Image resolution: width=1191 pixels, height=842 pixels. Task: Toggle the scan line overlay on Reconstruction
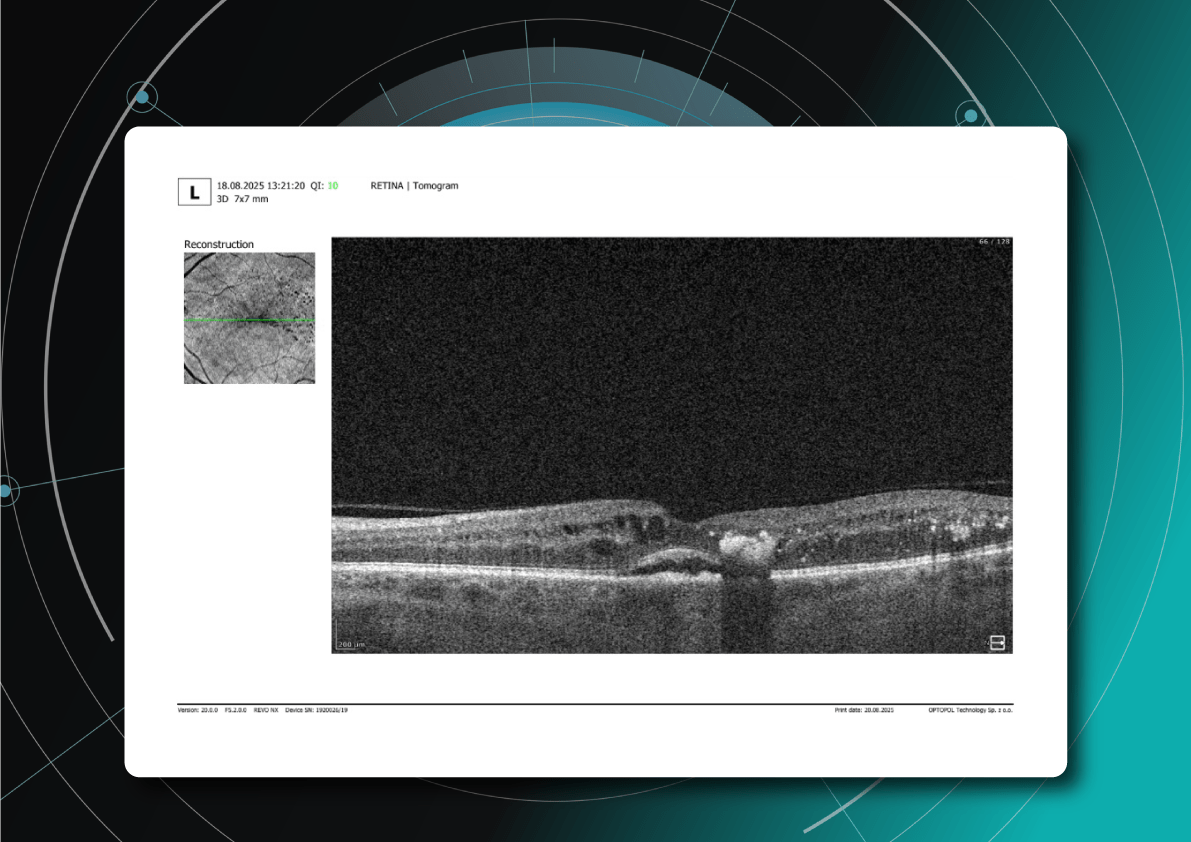248,318
